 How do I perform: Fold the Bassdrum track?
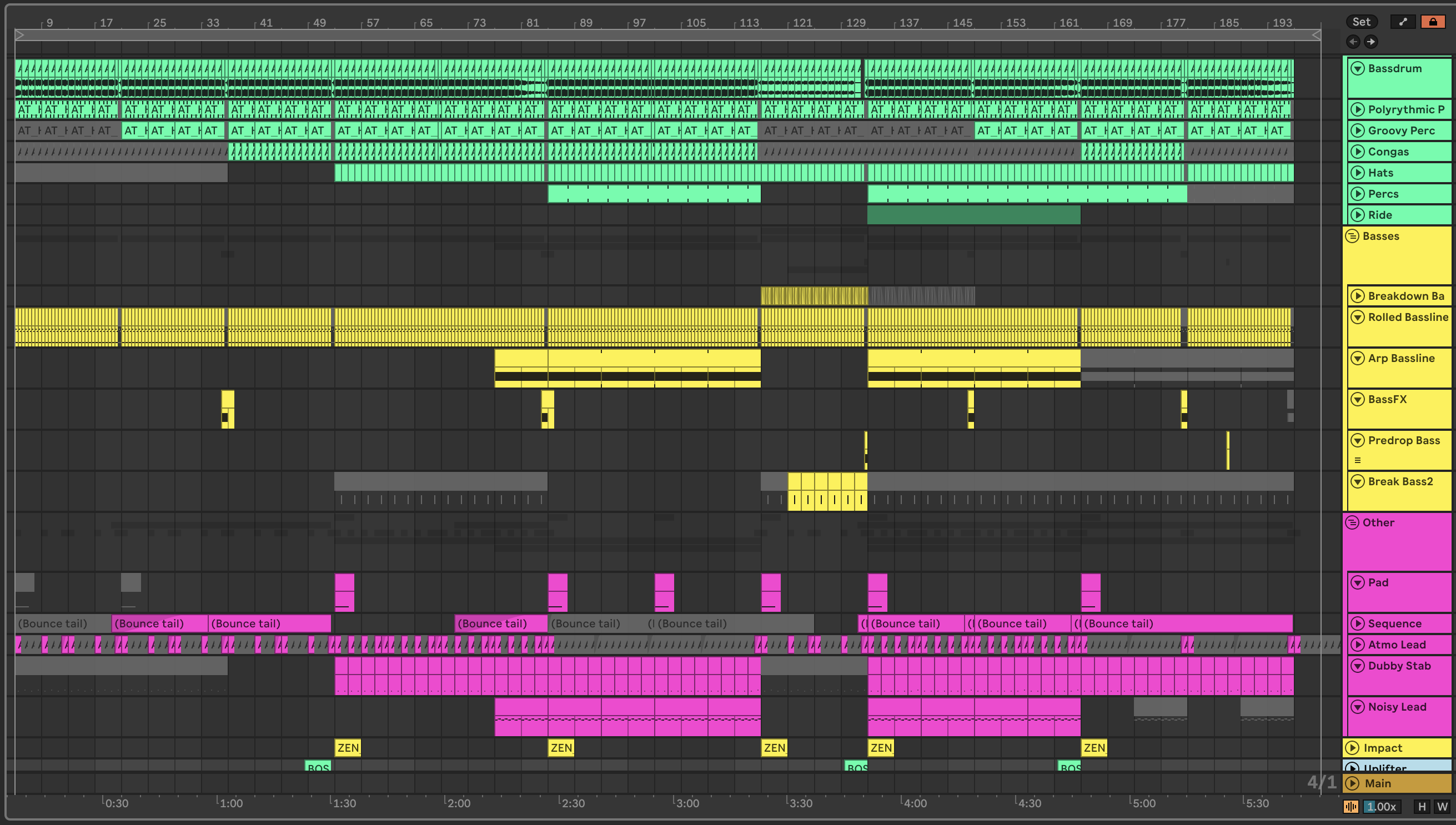[x=1357, y=68]
